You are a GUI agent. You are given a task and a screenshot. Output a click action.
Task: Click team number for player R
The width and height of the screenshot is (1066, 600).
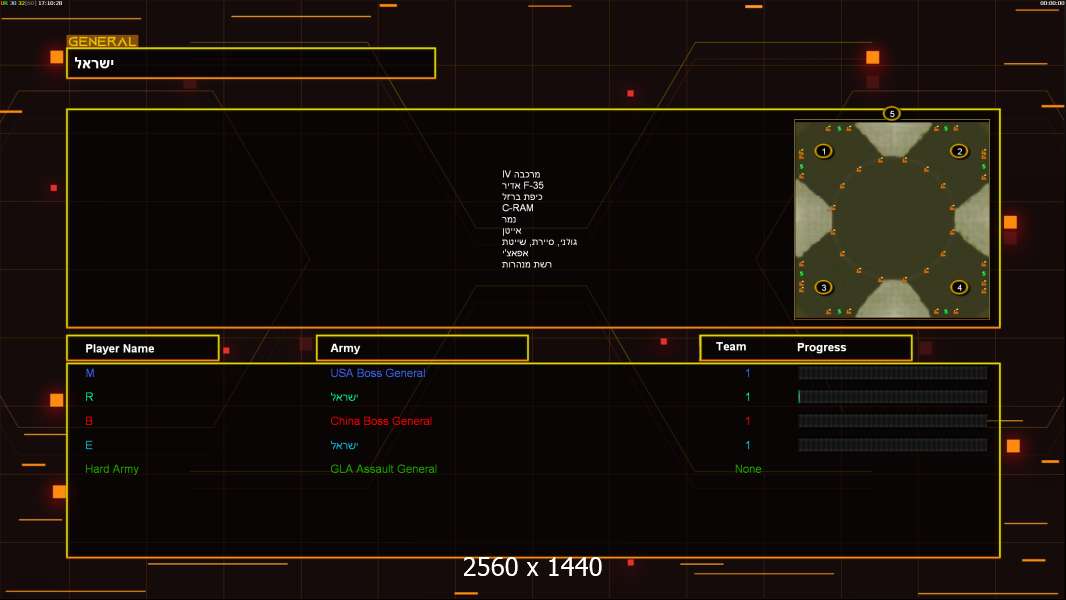pyautogui.click(x=748, y=397)
